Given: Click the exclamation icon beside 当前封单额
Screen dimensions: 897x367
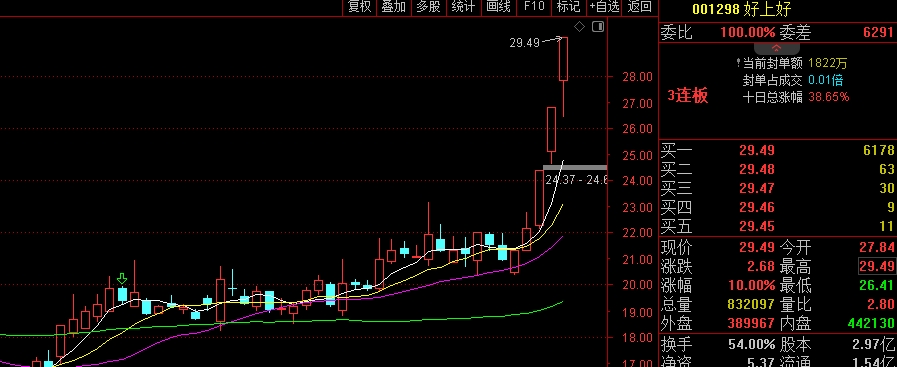Looking at the screenshot, I should tap(739, 62).
